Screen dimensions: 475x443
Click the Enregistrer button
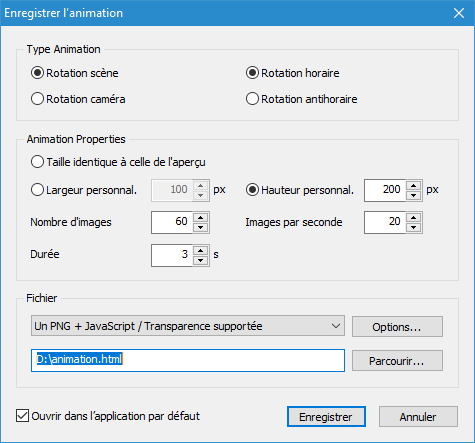click(326, 416)
